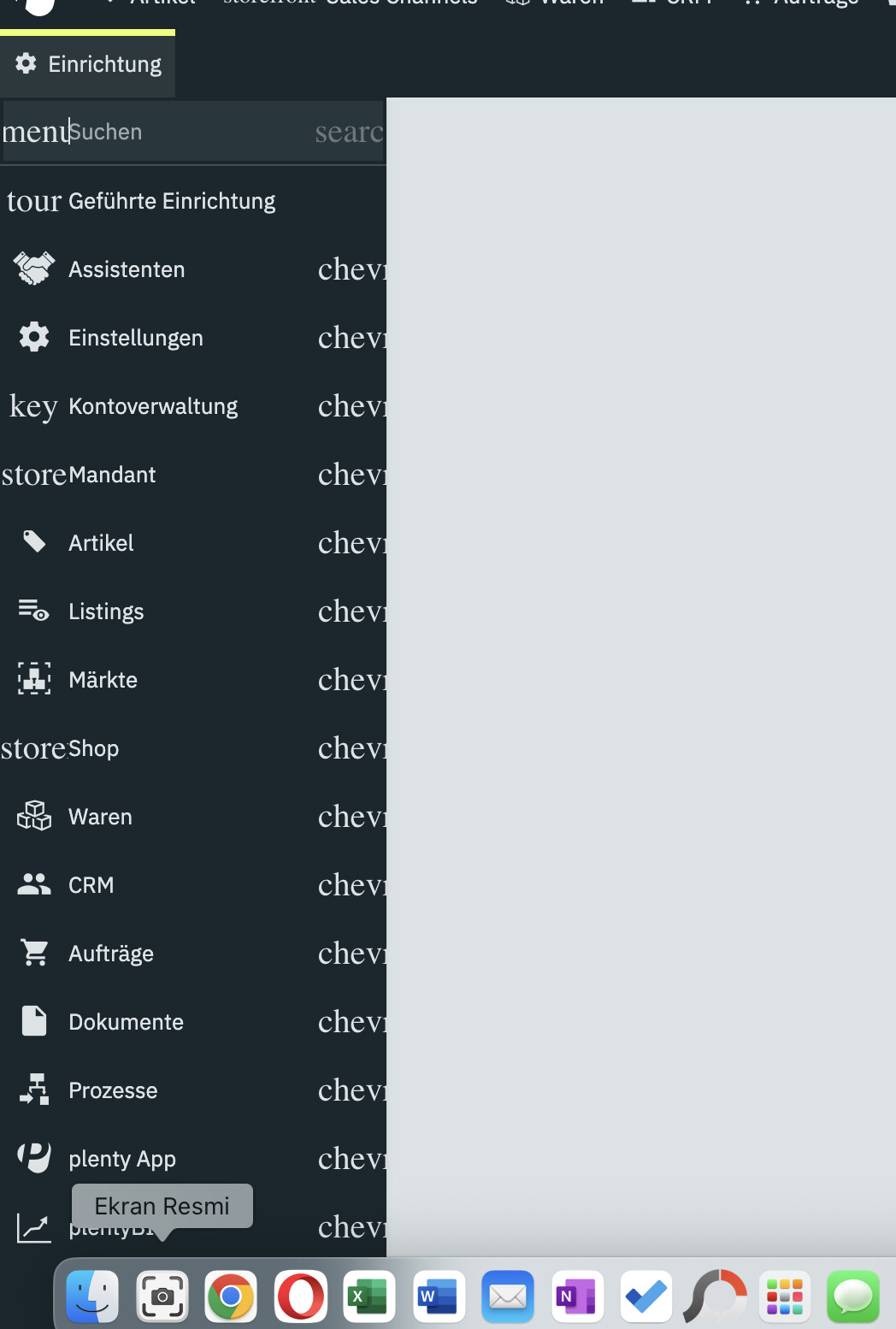Click the Suchen search input field
Viewport: 896px width, 1329px height.
click(188, 132)
